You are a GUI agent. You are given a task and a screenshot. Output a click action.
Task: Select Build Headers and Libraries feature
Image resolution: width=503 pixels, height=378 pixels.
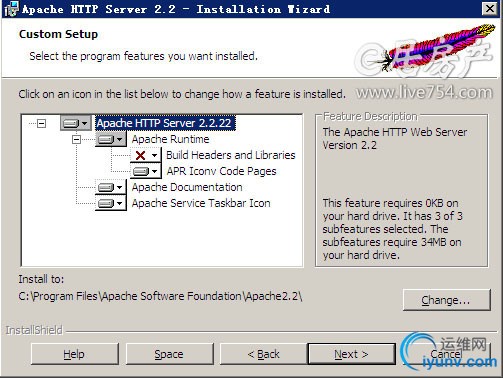[x=231, y=155]
